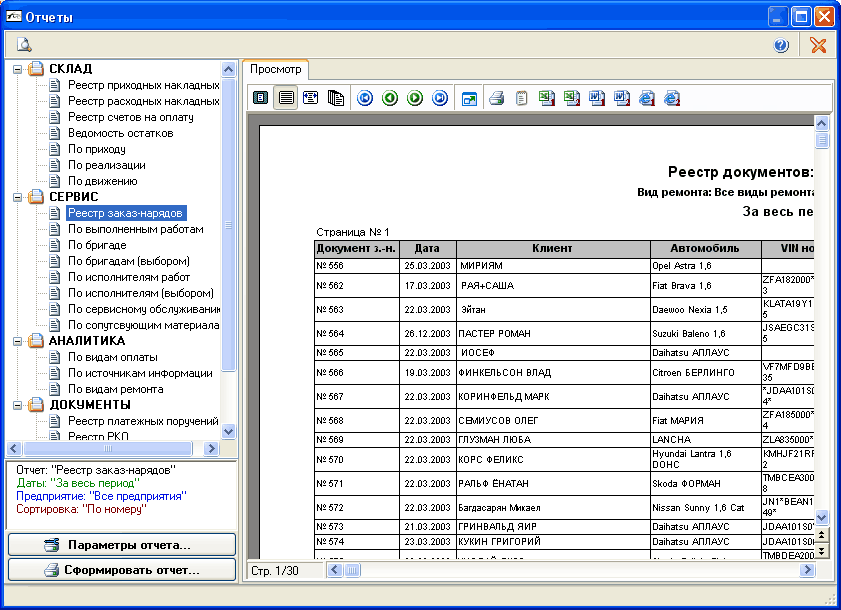Go to the next report page
The width and height of the screenshot is (841, 610).
tap(415, 98)
